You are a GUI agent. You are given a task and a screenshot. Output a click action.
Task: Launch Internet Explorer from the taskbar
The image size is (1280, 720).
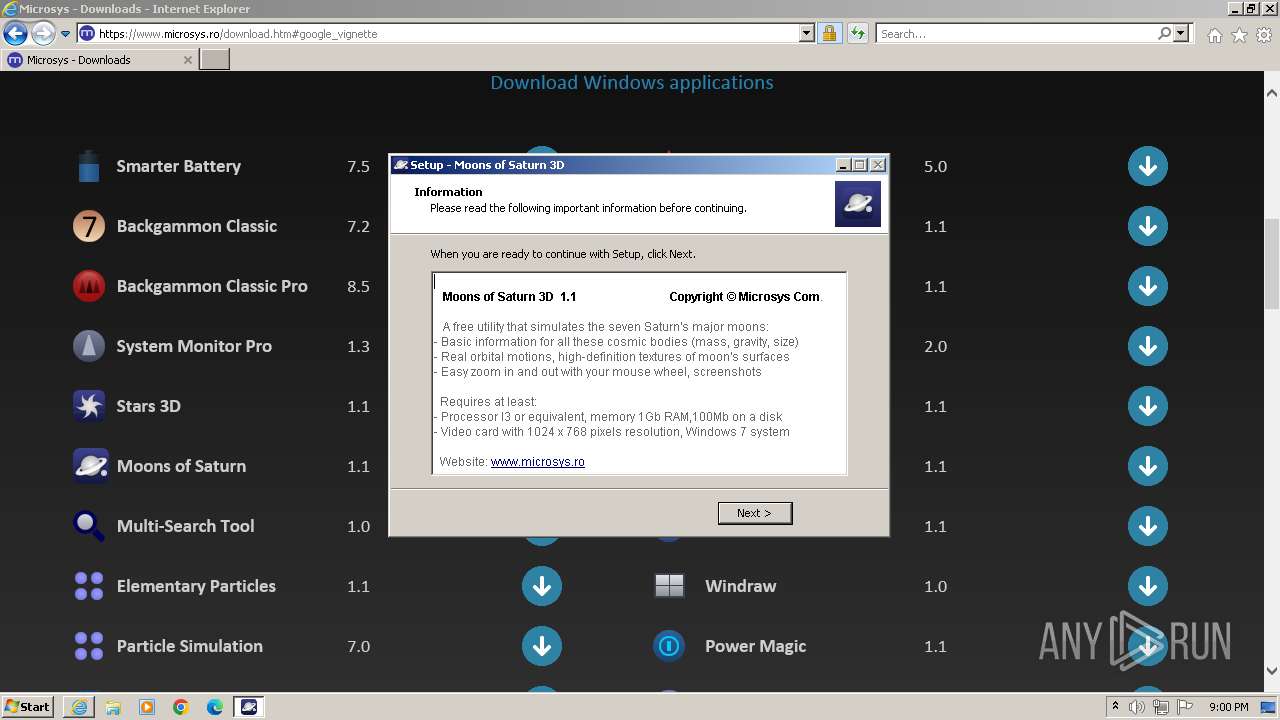click(79, 707)
